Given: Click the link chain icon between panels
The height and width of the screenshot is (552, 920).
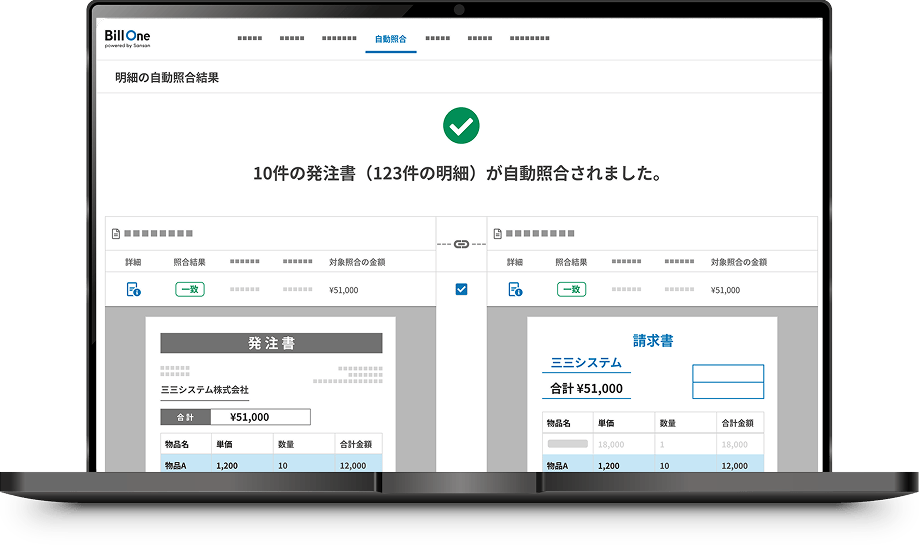Looking at the screenshot, I should 462,244.
